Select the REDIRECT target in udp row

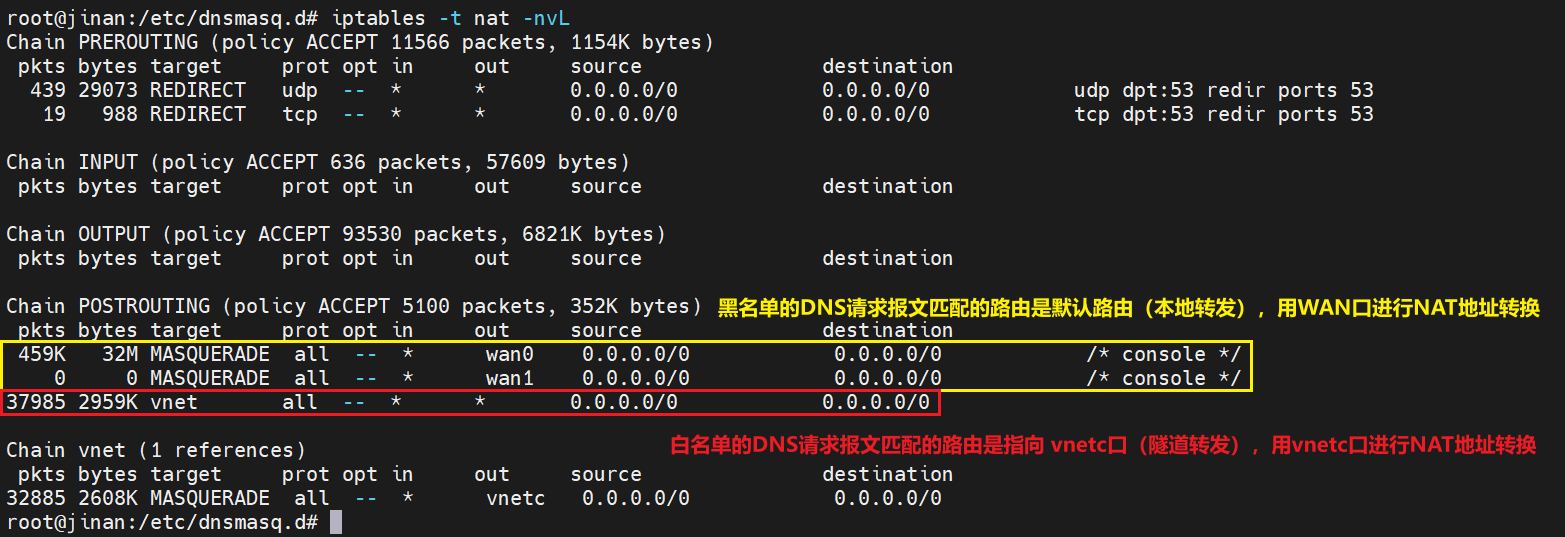click(x=197, y=90)
